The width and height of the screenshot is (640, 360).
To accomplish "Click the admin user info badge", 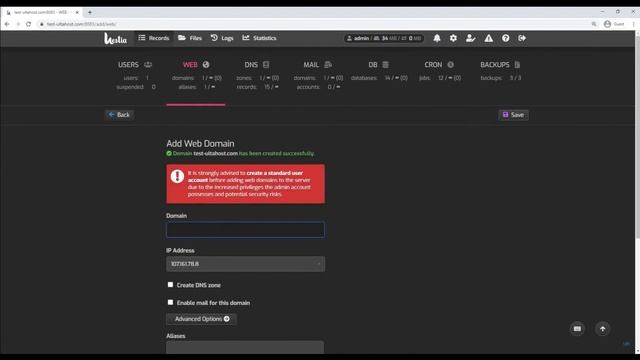I will coord(383,38).
